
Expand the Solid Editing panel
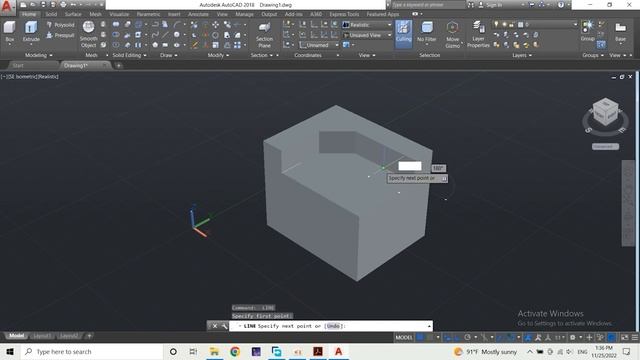click(x=129, y=55)
